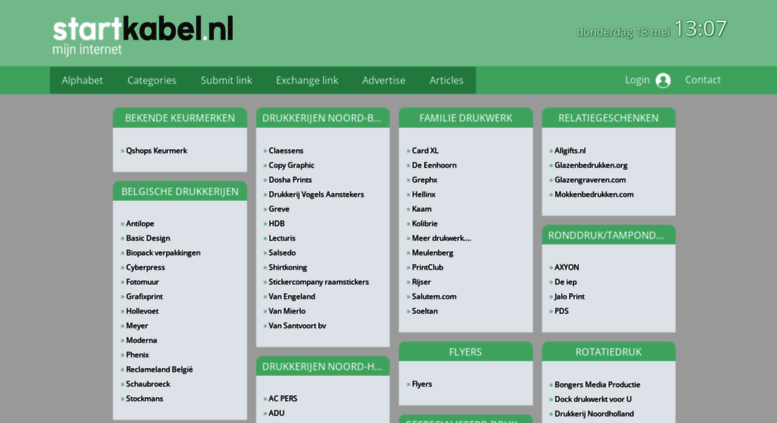Screen dimensions: 777x423
Task: Open the Shirtkoning link
Action: tap(287, 267)
